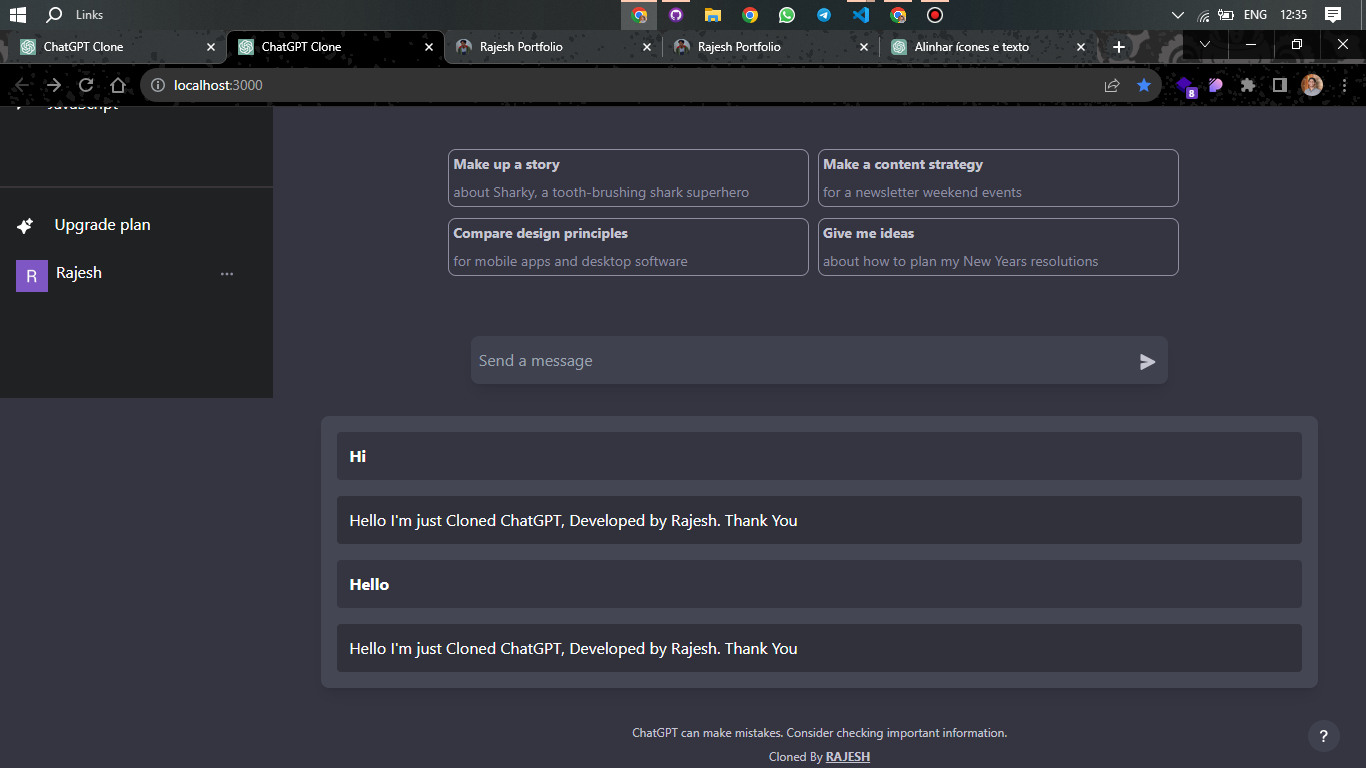Viewport: 1366px width, 768px height.
Task: Select the Make up a story suggestion card
Action: pos(628,178)
